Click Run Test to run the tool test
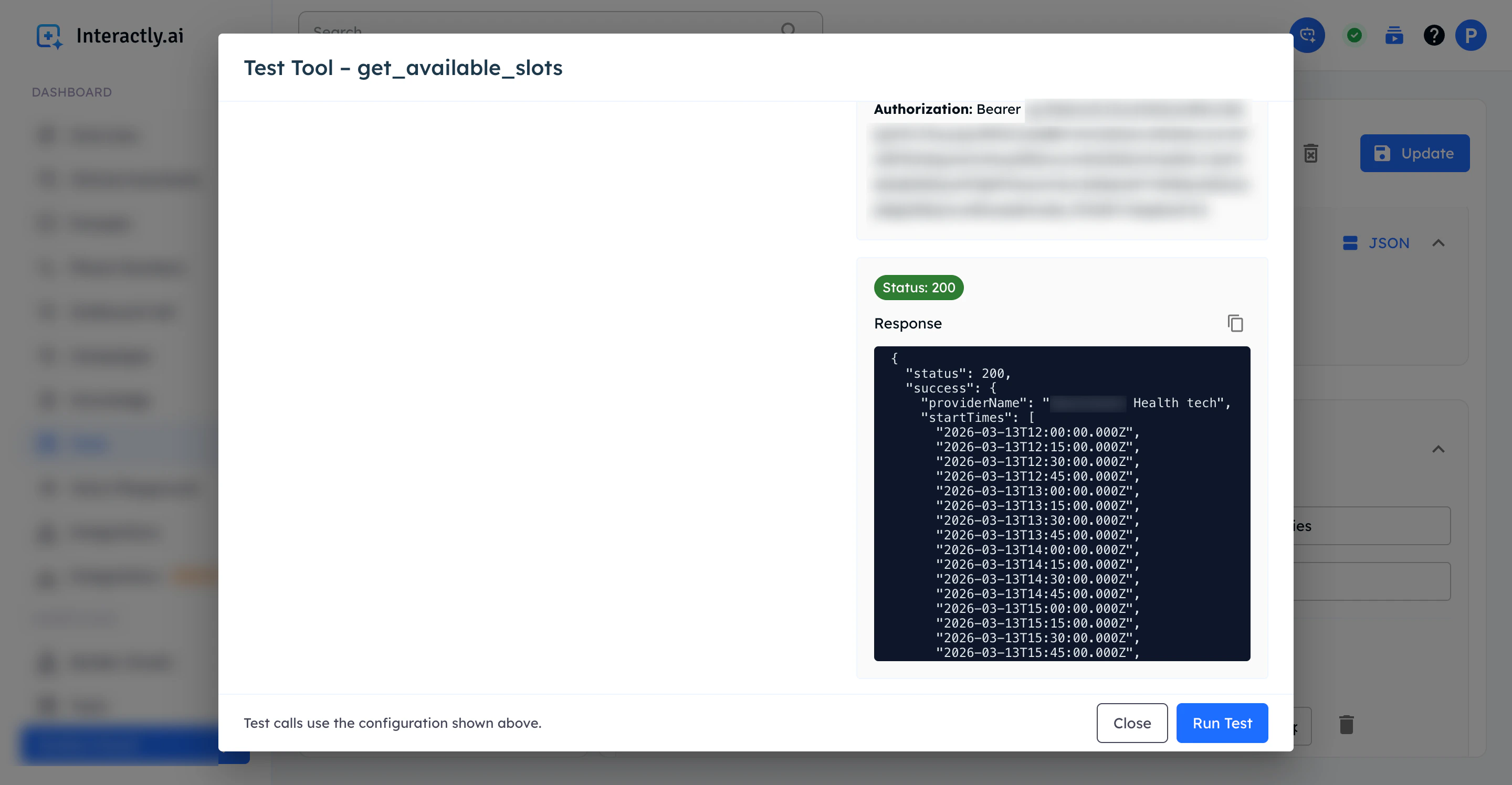 [1222, 723]
